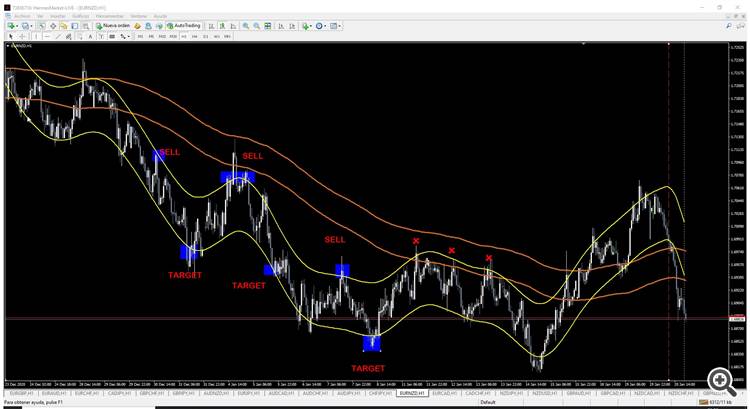Switch to the EURCAD,H1 chart tab
The width and height of the screenshot is (750, 409).
[x=444, y=393]
